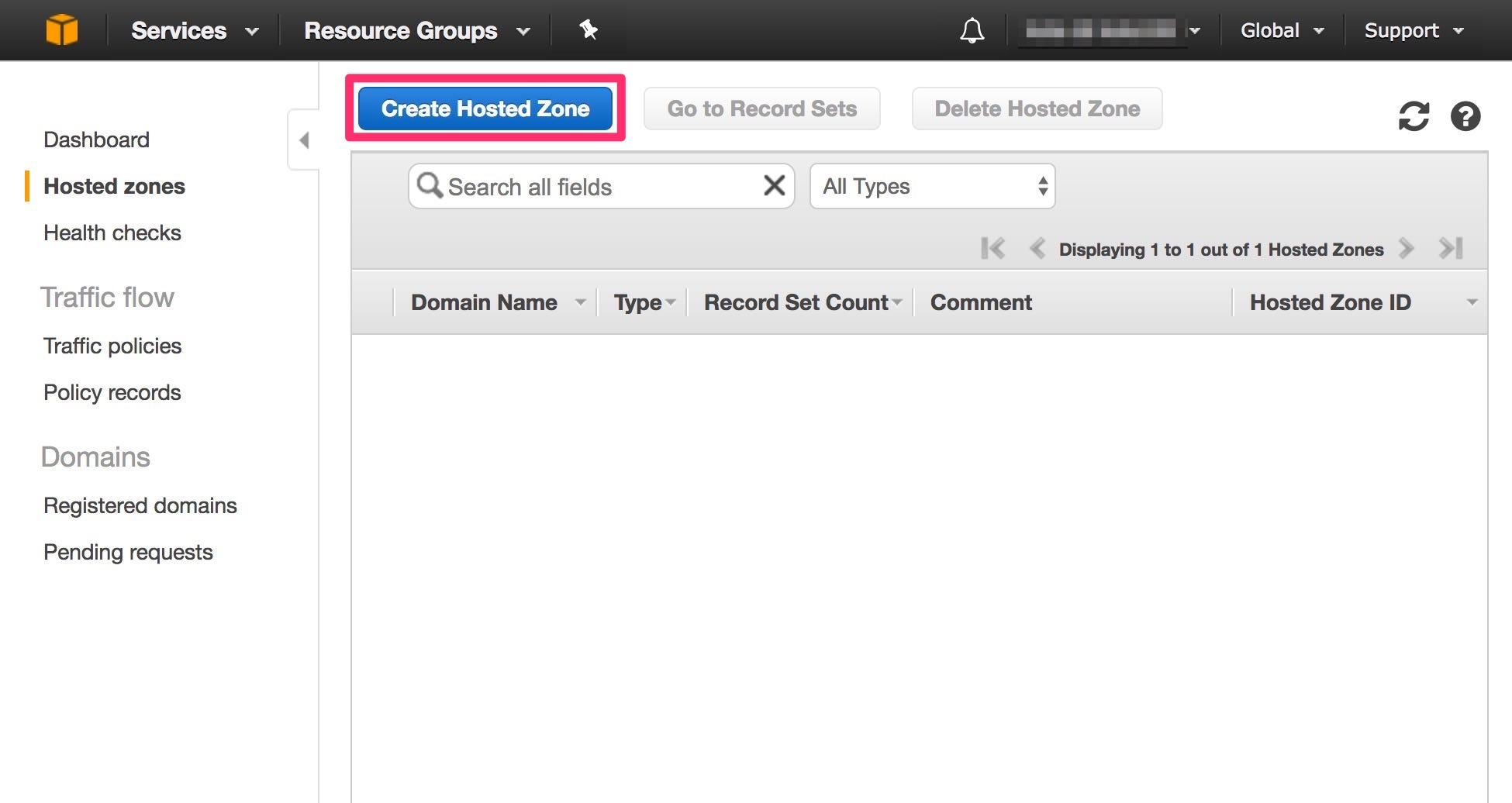Sort by Type column

tap(644, 302)
